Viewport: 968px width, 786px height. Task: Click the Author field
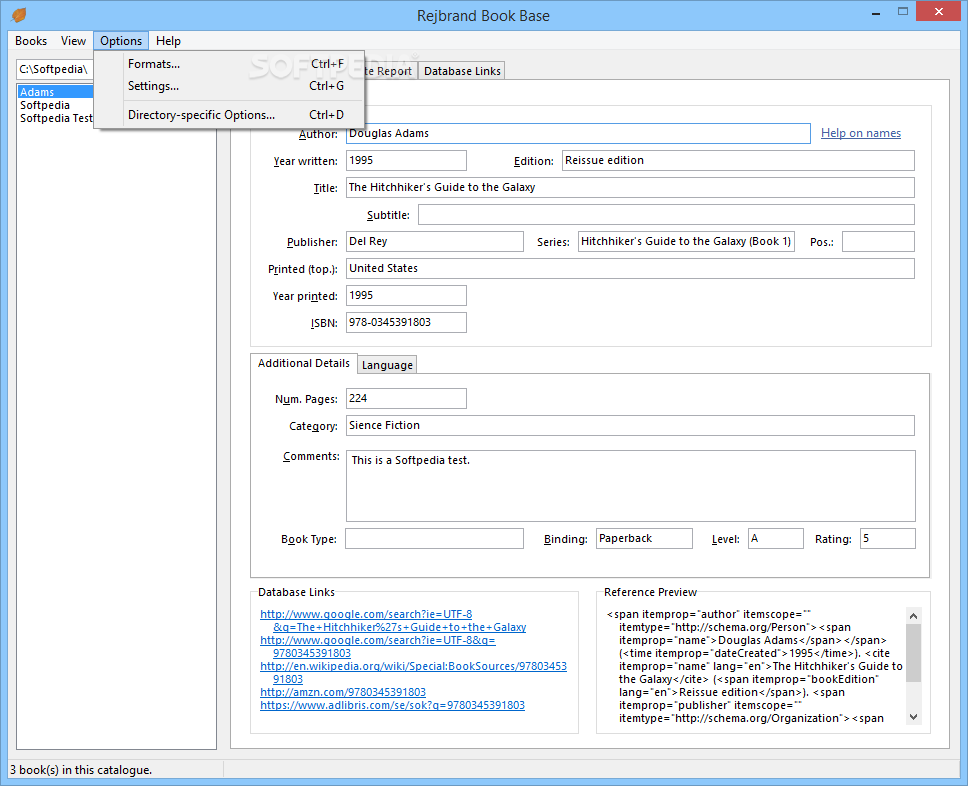click(x=578, y=133)
